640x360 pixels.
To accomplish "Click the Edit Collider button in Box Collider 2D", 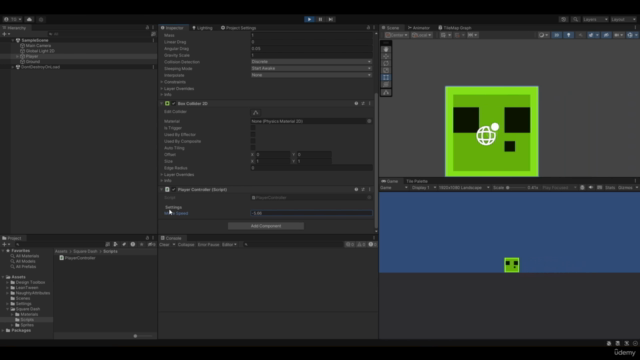I will click(256, 112).
